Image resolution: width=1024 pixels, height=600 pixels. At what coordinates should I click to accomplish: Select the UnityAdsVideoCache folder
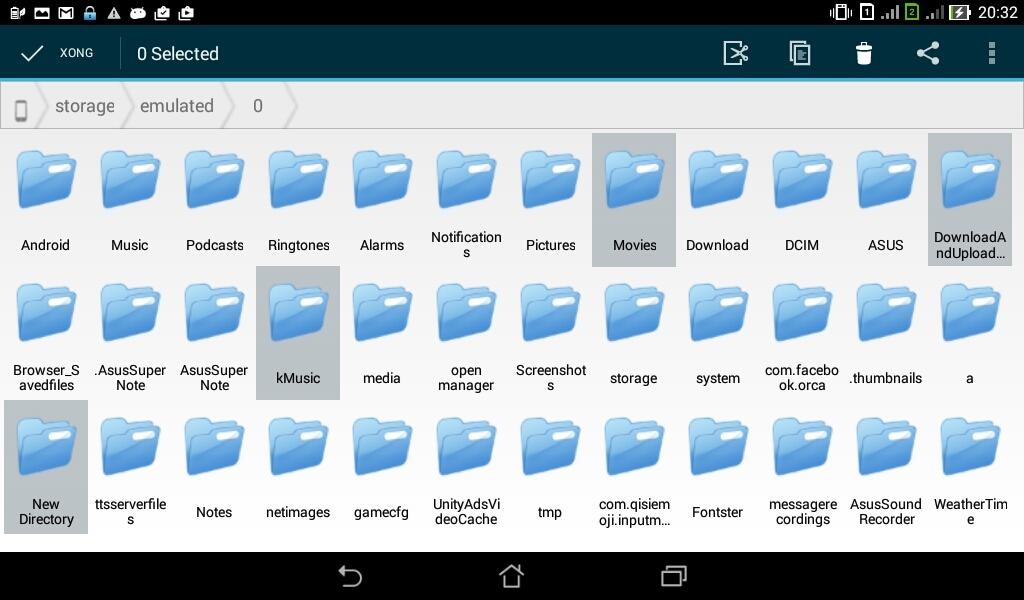[x=466, y=467]
